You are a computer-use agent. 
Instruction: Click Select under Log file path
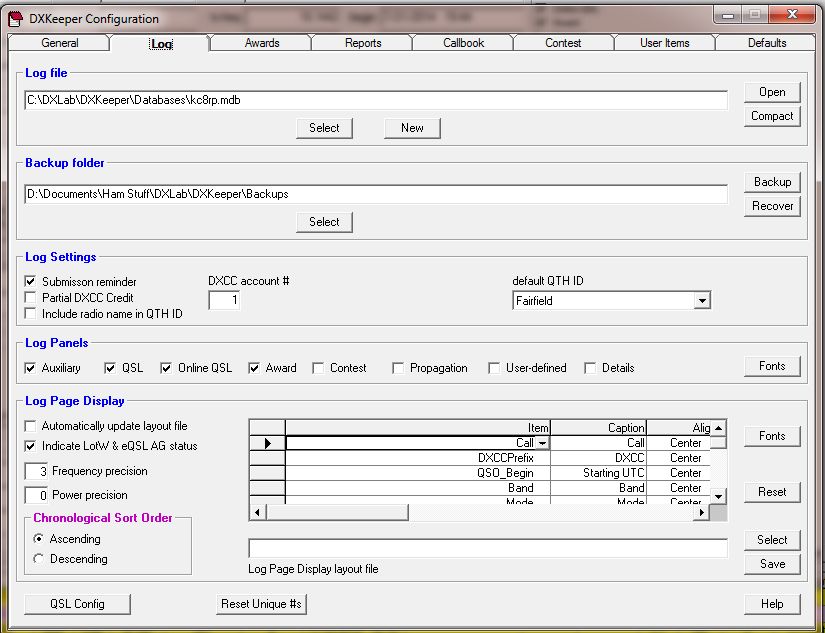coord(324,128)
